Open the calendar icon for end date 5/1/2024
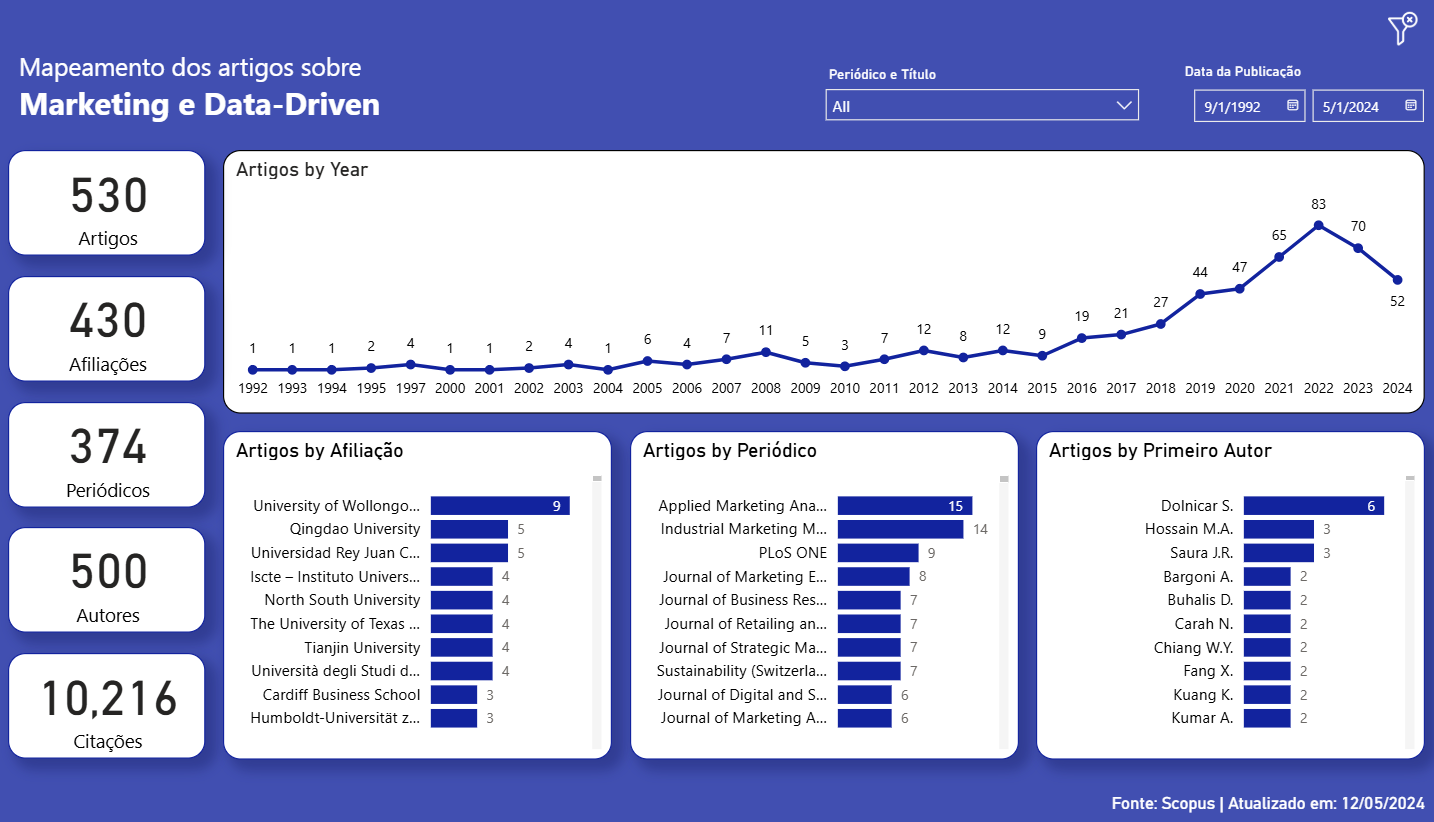The width and height of the screenshot is (1434, 822). tap(1409, 105)
